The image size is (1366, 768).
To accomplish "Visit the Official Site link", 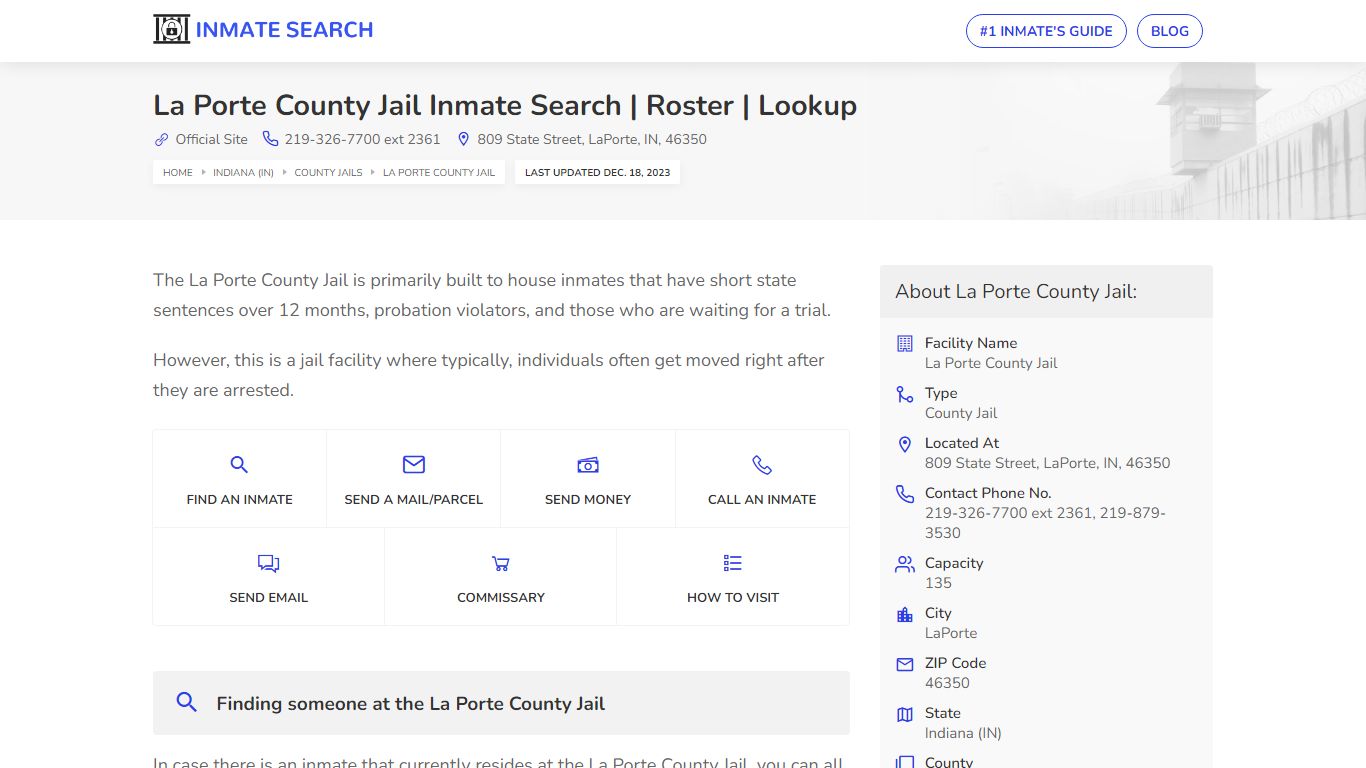I will point(211,140).
